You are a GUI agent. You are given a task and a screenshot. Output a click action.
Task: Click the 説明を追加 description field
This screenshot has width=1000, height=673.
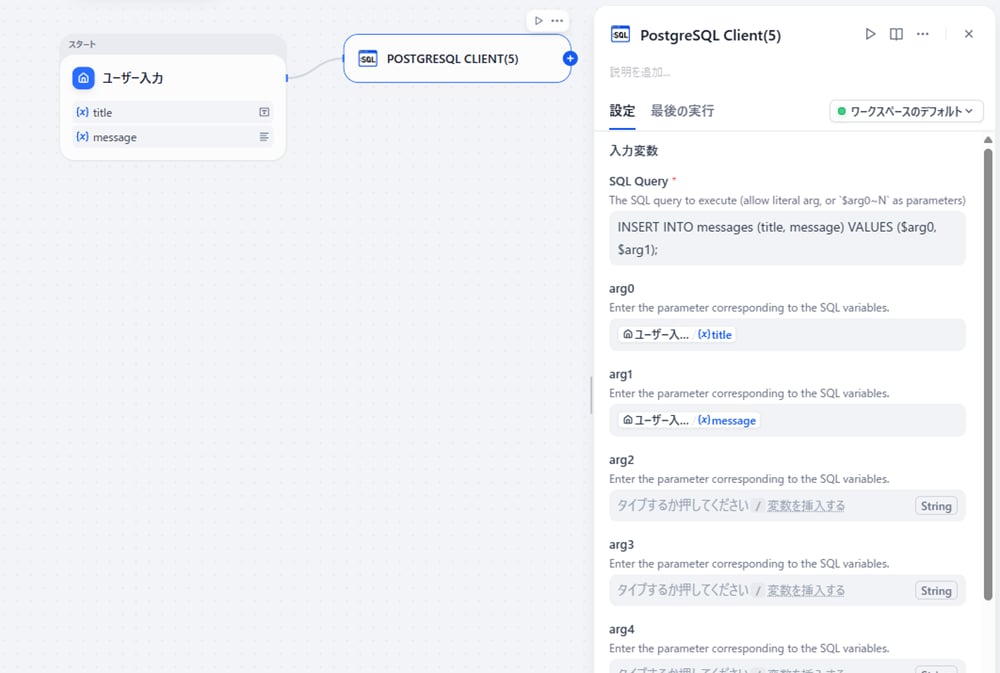tap(640, 72)
